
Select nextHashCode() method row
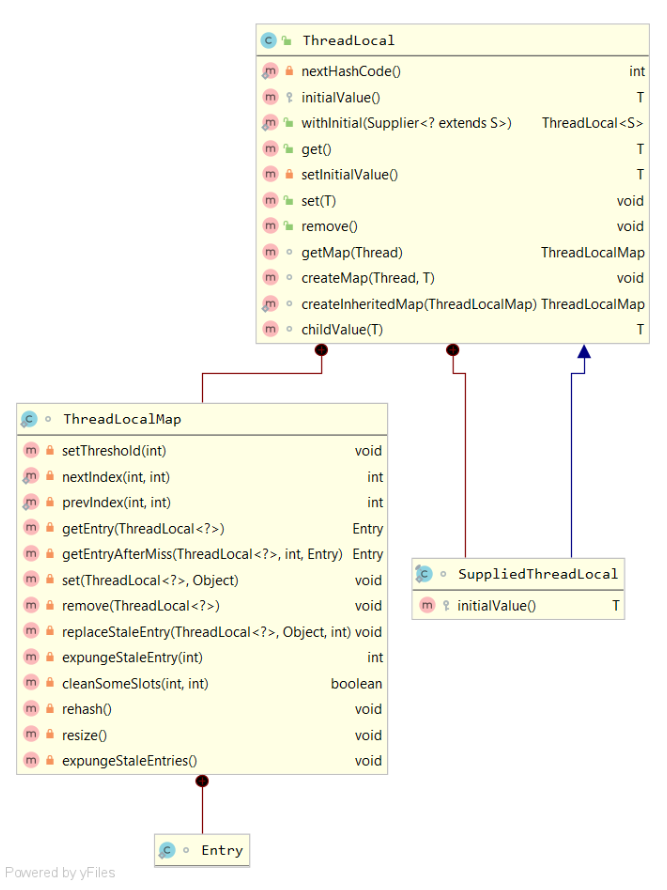(452, 72)
